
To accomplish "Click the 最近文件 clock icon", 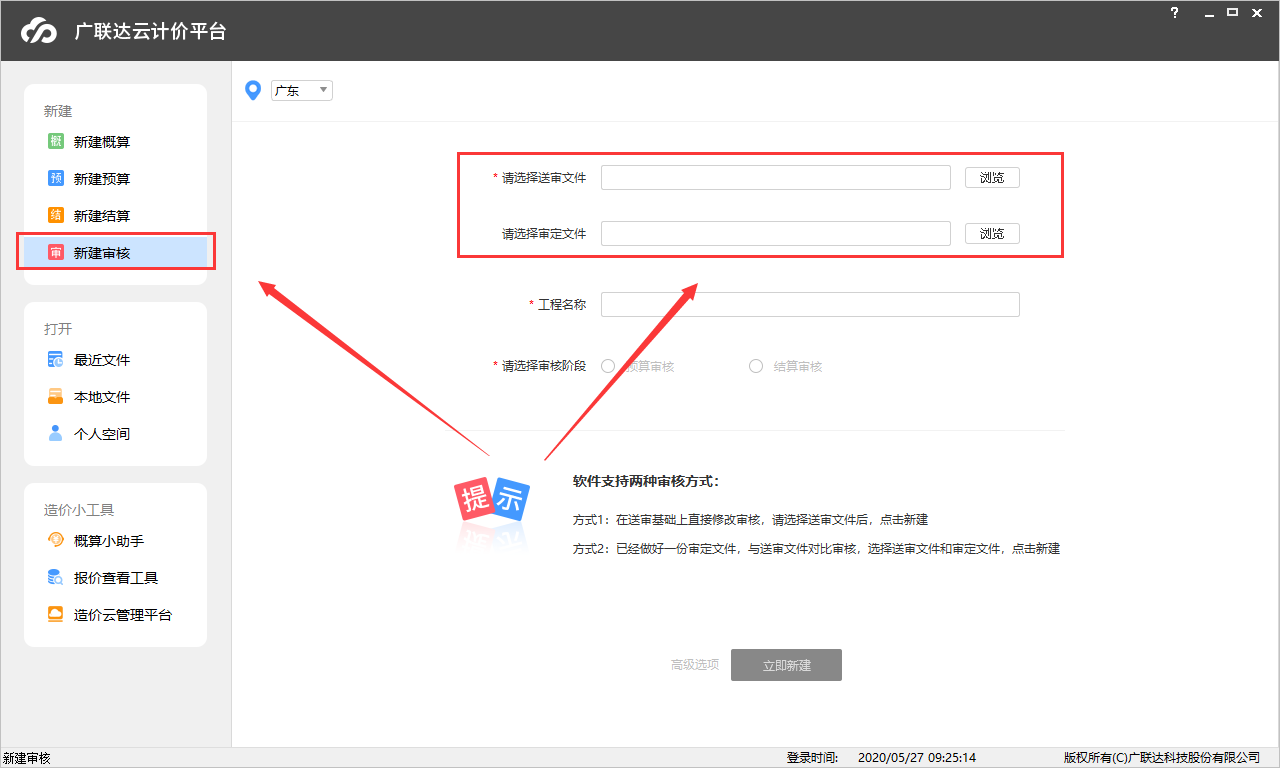I will pos(56,360).
